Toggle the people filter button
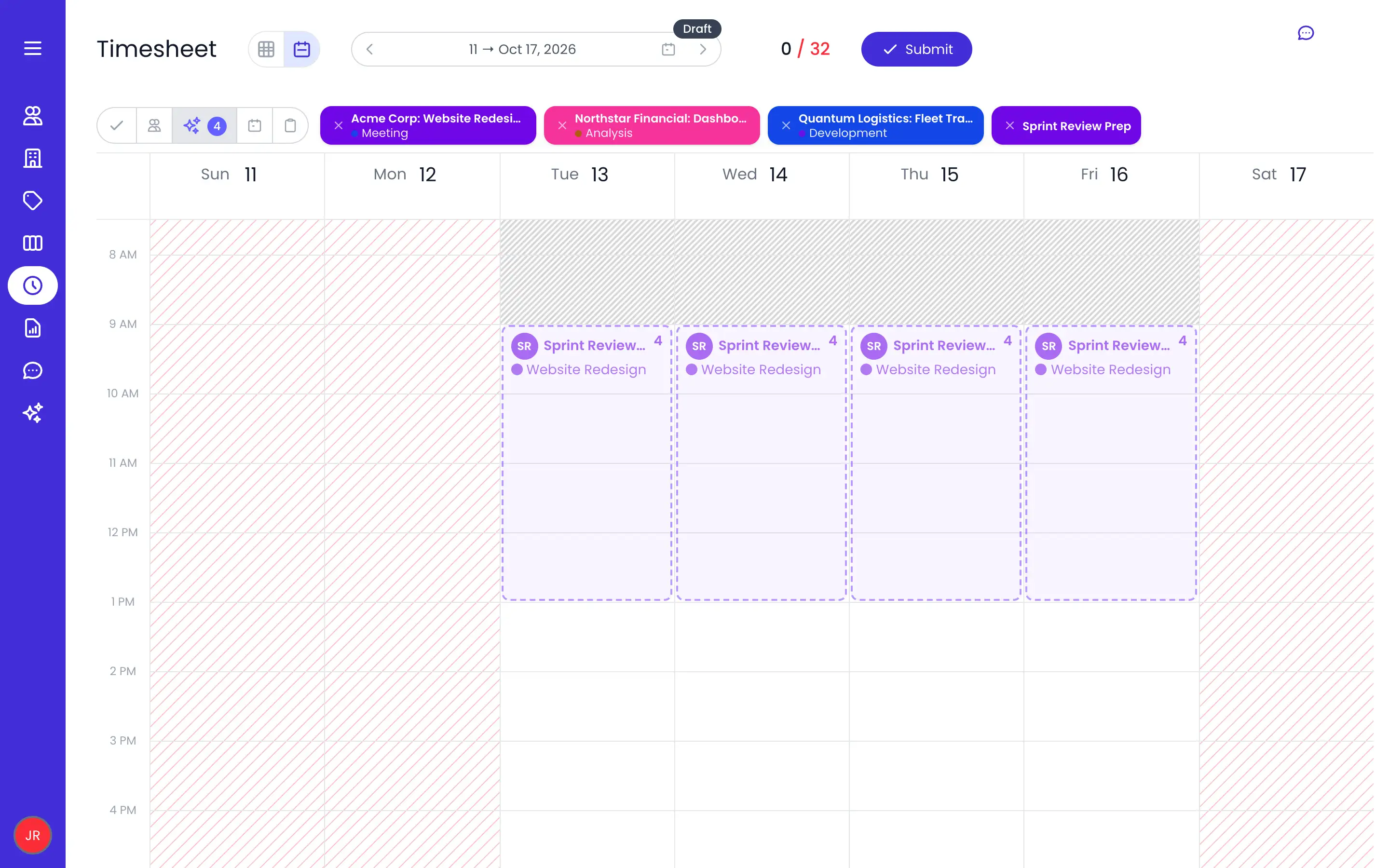The image size is (1389, 868). (154, 125)
